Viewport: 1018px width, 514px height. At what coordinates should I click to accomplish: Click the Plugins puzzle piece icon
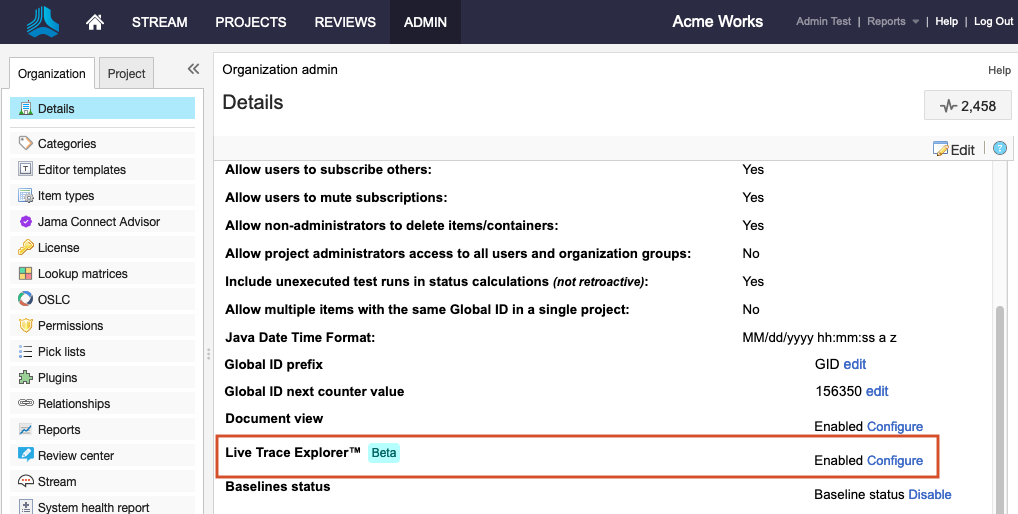coord(25,377)
